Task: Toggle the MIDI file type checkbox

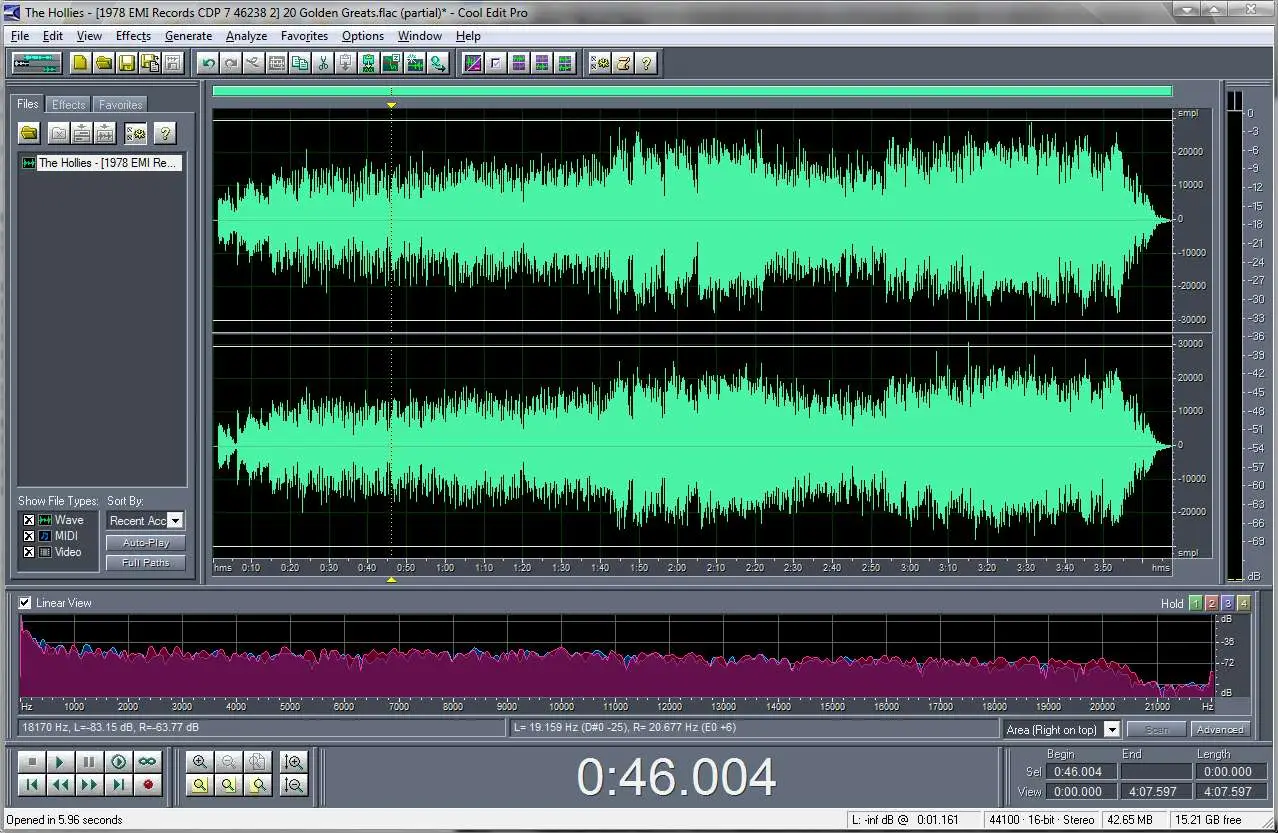Action: tap(29, 536)
